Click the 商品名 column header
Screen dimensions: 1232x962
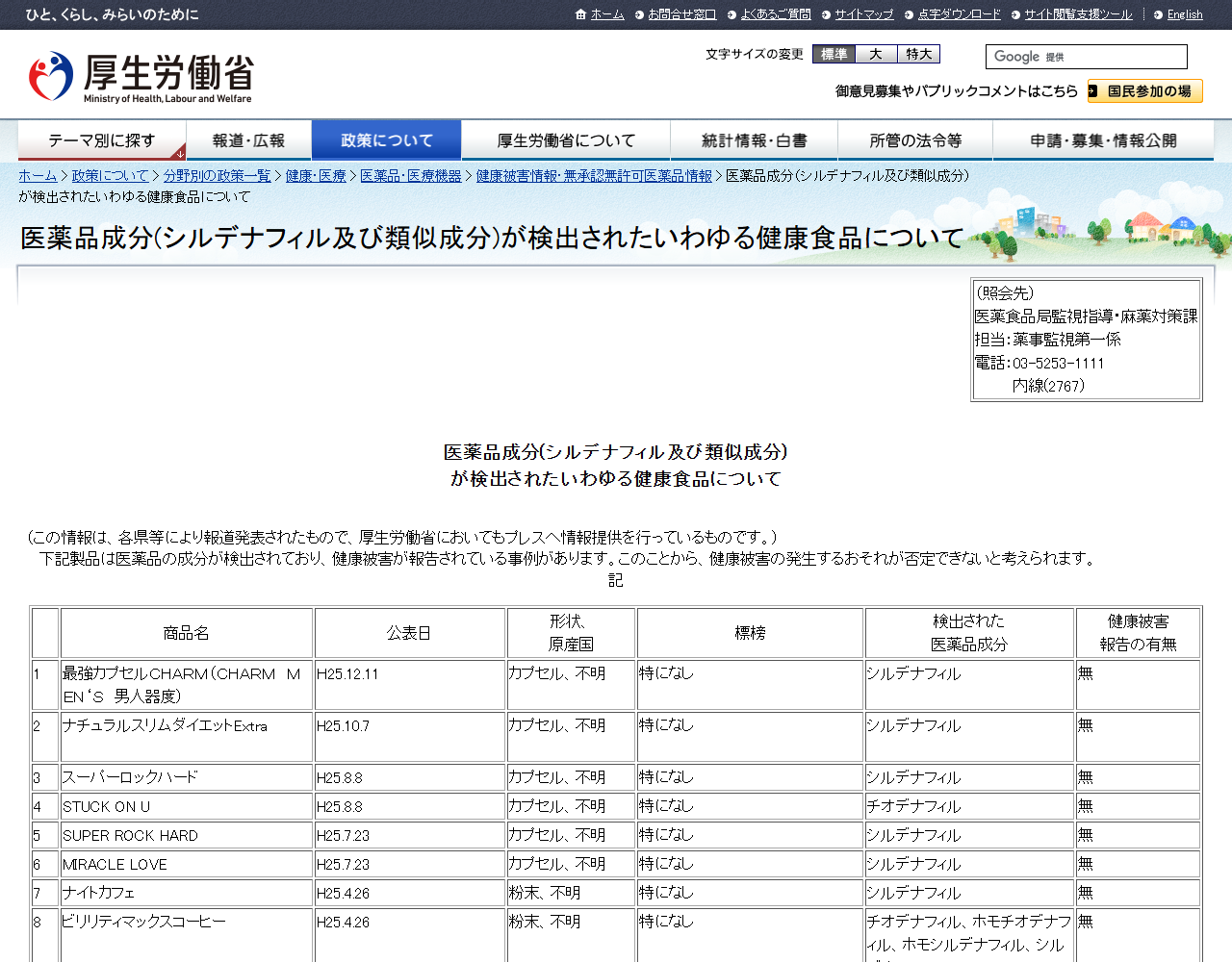click(187, 633)
